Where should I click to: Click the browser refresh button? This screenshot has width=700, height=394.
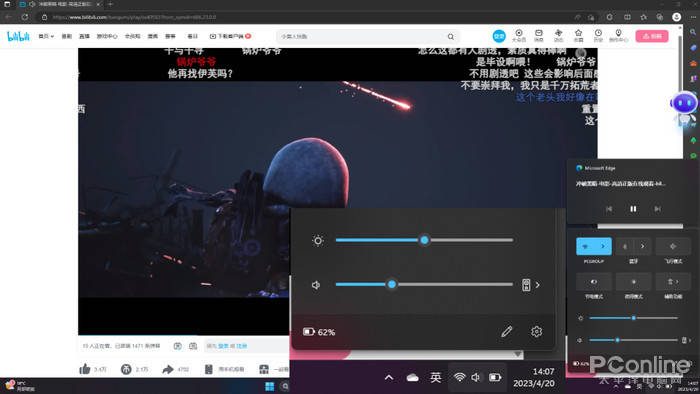coord(25,17)
